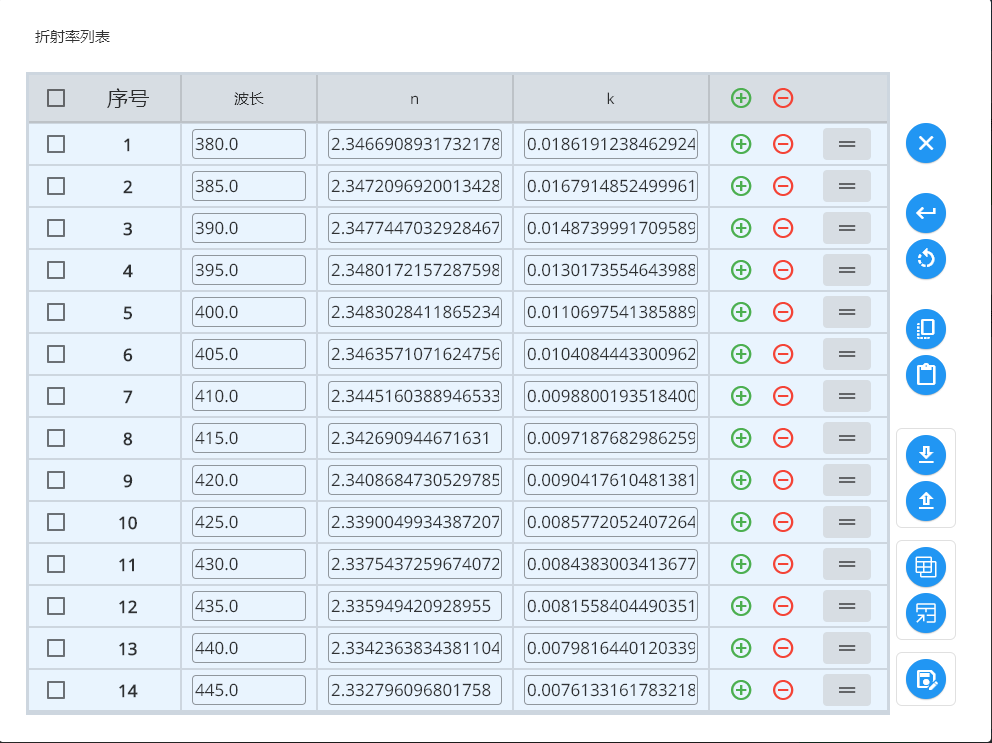Add a row using the header plus icon
The height and width of the screenshot is (743, 992).
[x=739, y=97]
